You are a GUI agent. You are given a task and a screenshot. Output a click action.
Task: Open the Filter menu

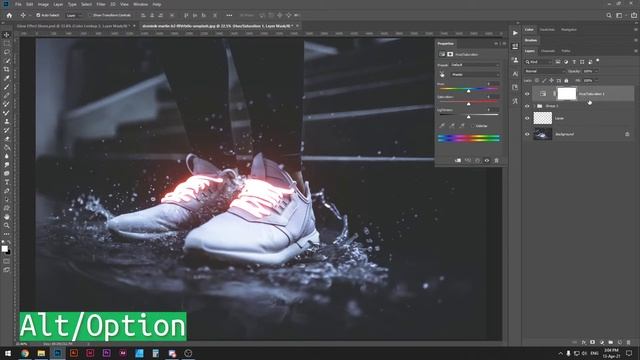tap(101, 4)
